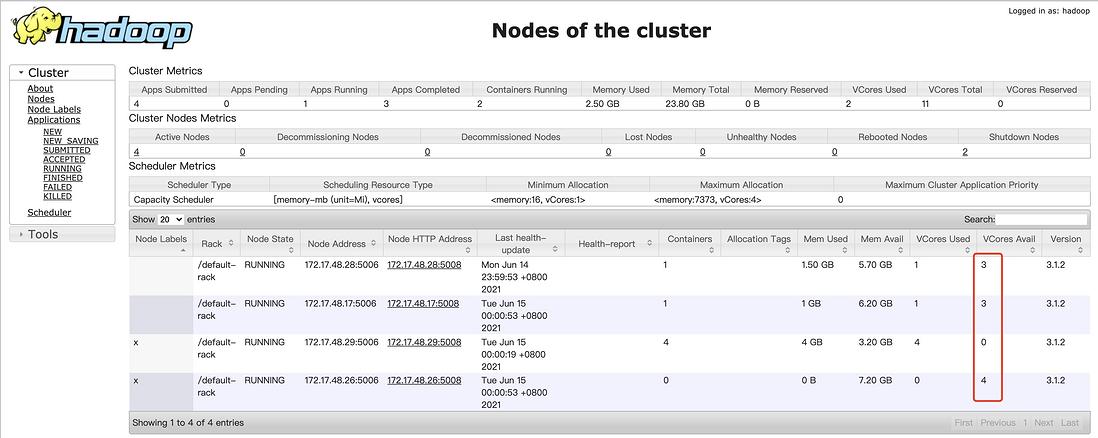This screenshot has height=438, width=1098.
Task: Focus the table Search field
Action: (1041, 219)
